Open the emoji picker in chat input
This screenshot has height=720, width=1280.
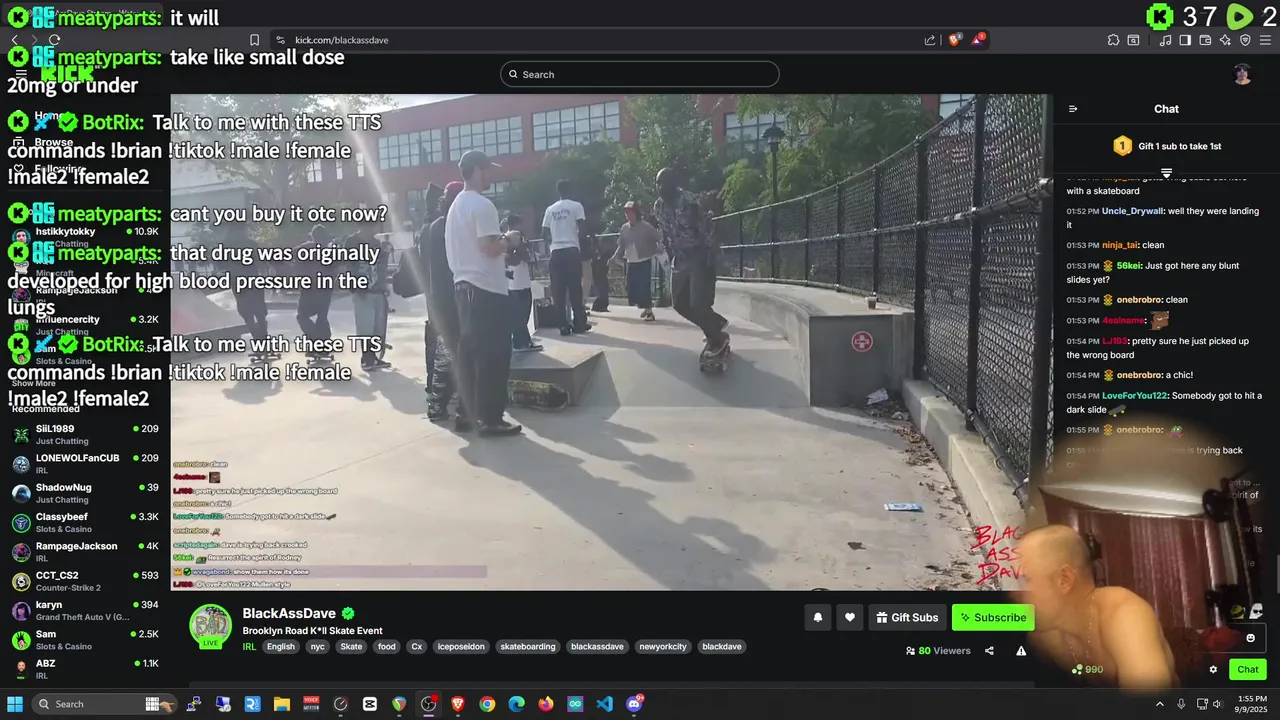pyautogui.click(x=1250, y=638)
